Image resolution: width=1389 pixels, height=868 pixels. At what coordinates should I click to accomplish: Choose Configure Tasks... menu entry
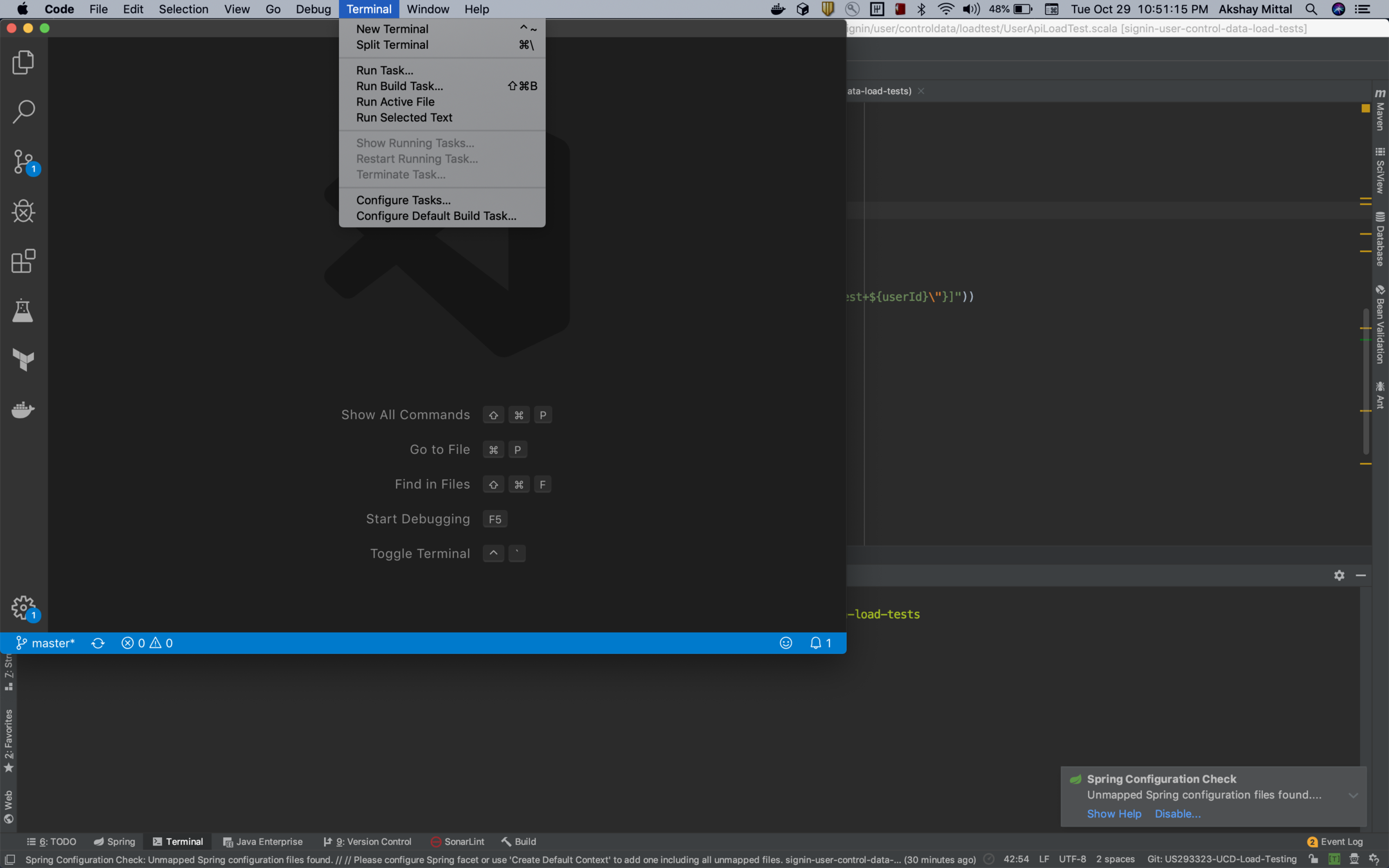[403, 200]
